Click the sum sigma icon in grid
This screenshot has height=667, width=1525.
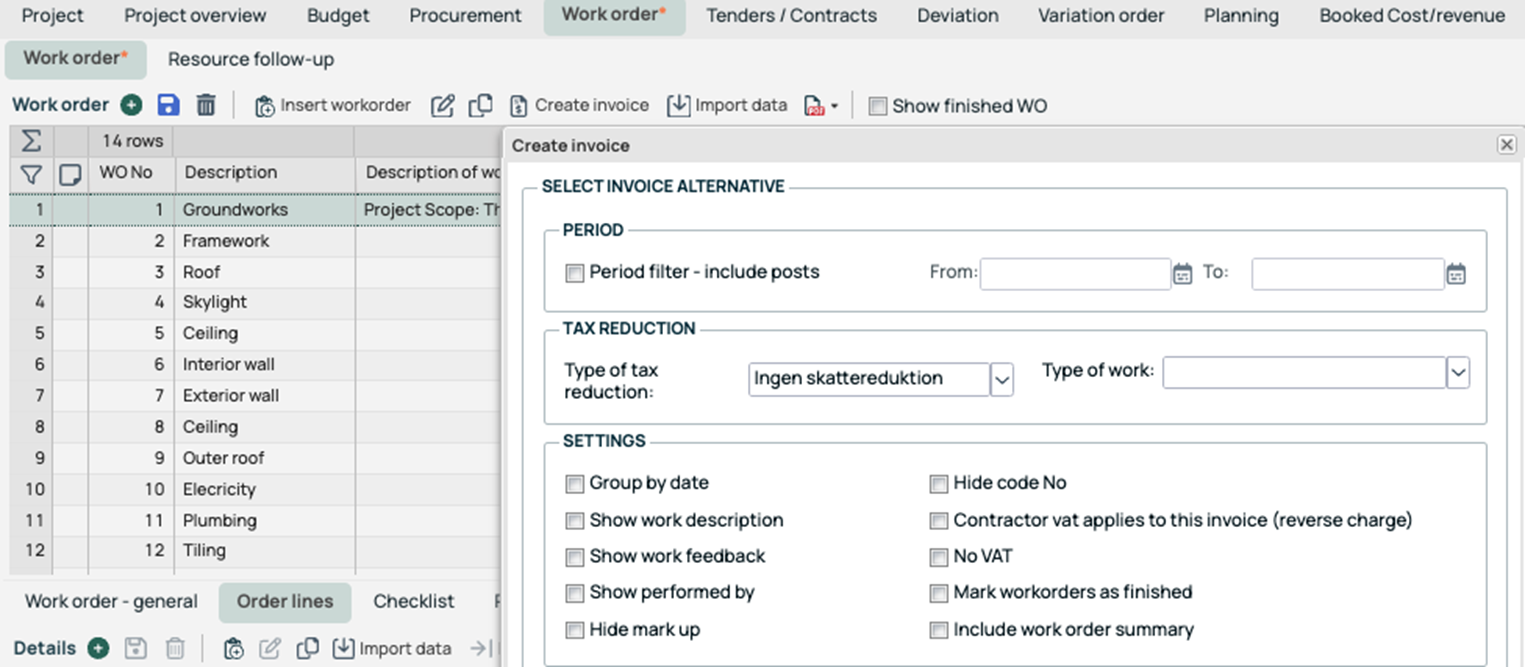31,141
